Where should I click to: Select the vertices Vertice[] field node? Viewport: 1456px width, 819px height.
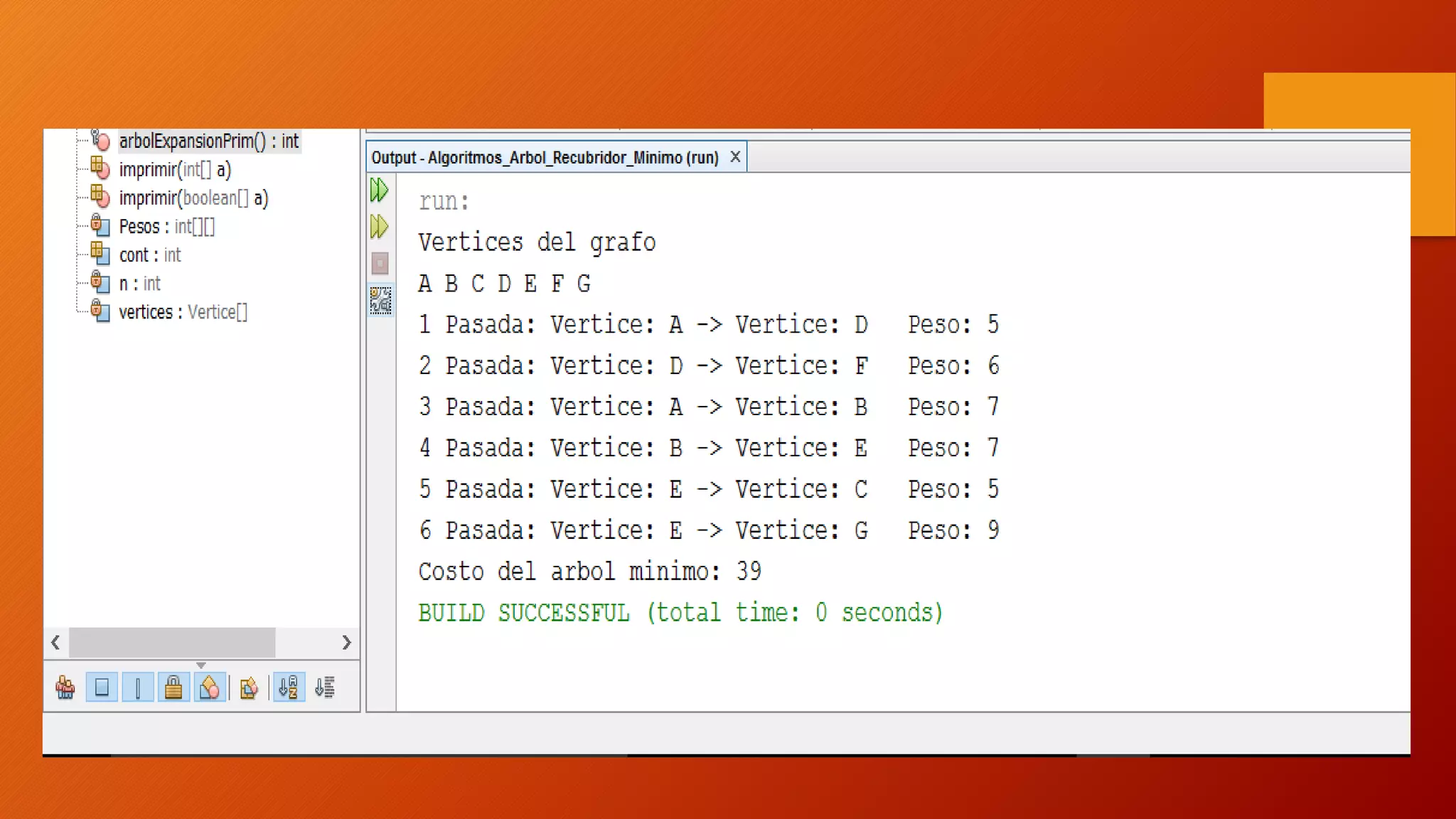point(183,312)
